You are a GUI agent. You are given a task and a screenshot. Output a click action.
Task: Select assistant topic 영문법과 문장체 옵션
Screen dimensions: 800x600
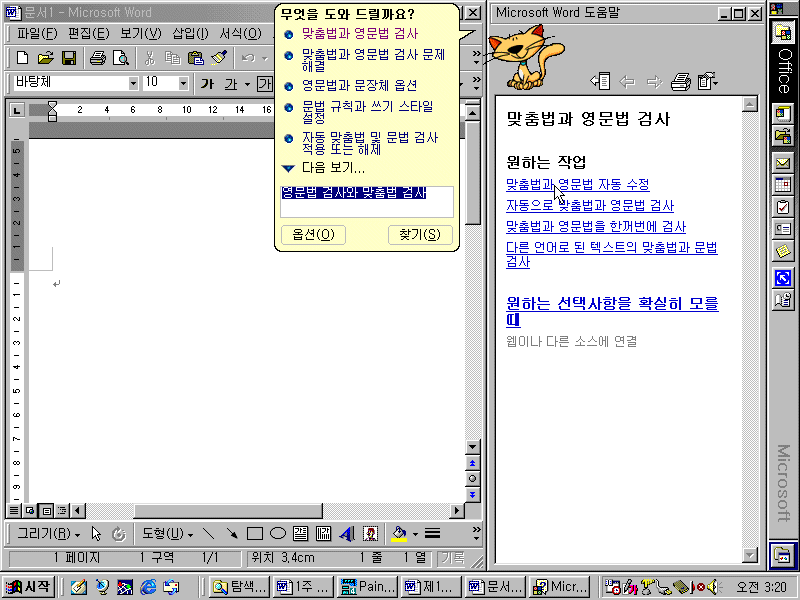[x=360, y=85]
